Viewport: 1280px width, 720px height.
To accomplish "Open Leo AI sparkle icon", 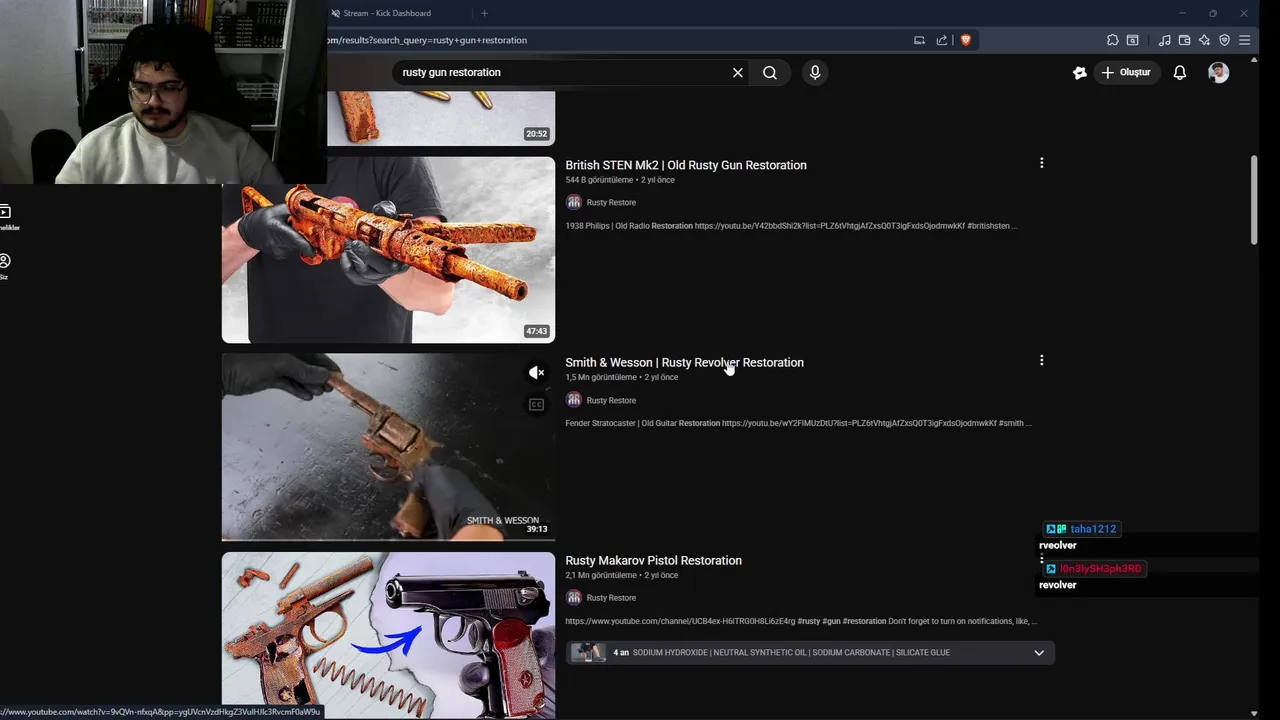I will [x=1204, y=40].
